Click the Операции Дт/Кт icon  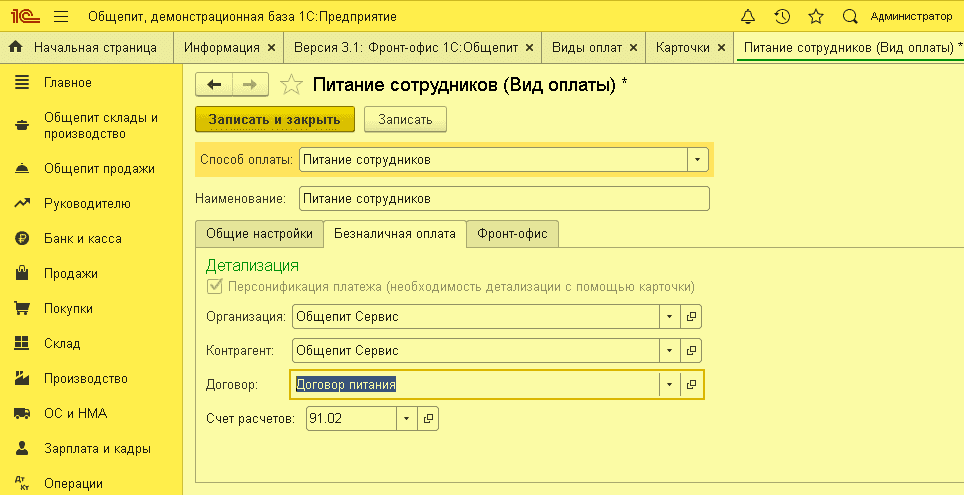(22, 483)
